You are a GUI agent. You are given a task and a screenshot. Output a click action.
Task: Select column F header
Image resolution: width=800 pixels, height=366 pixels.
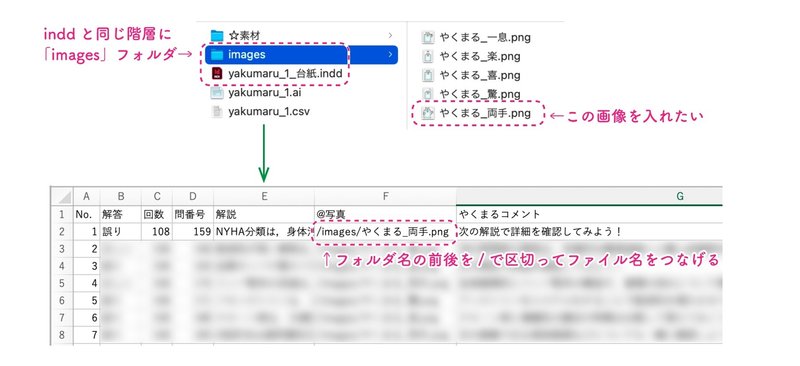(385, 197)
